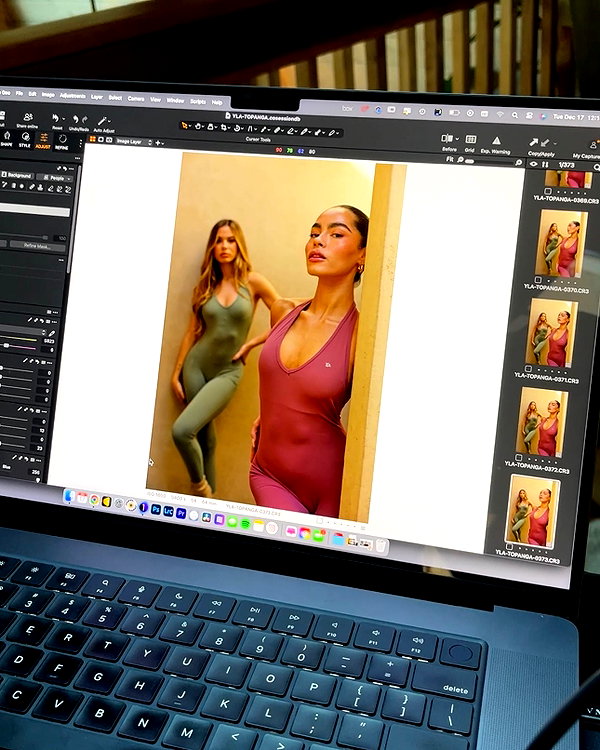The image size is (600, 750).
Task: Open the File menu
Action: click(19, 93)
